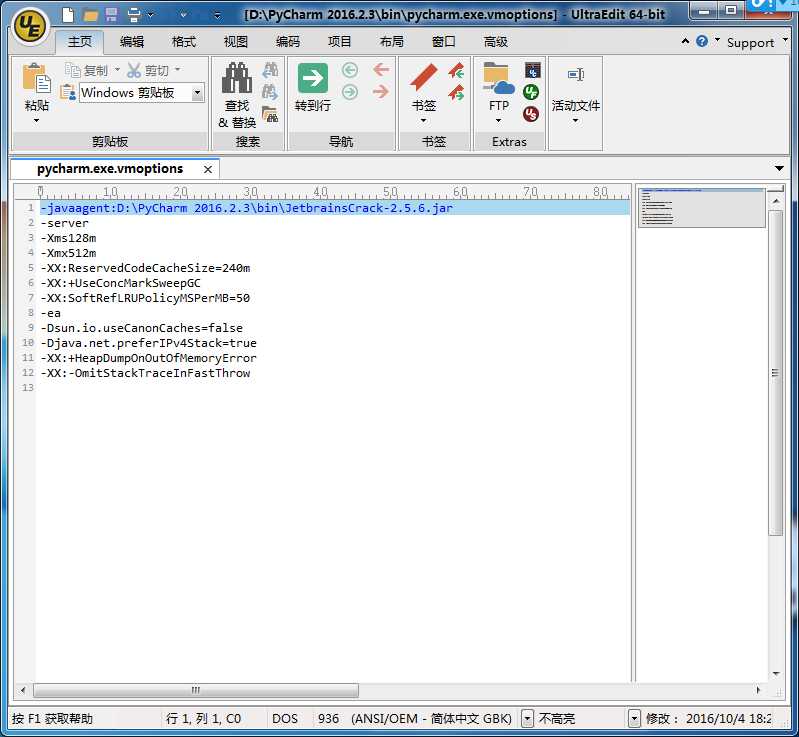Open Find in Files folder-binoculars icon
Image resolution: width=799 pixels, height=737 pixels.
[270, 114]
